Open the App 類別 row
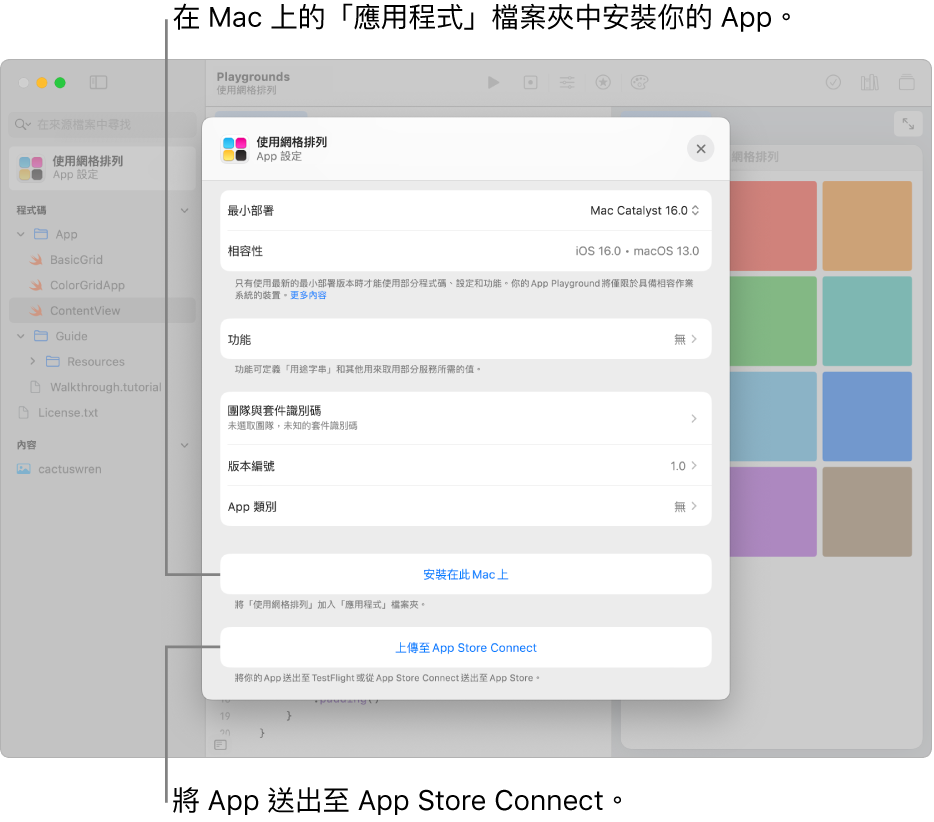This screenshot has width=934, height=822. pos(466,506)
